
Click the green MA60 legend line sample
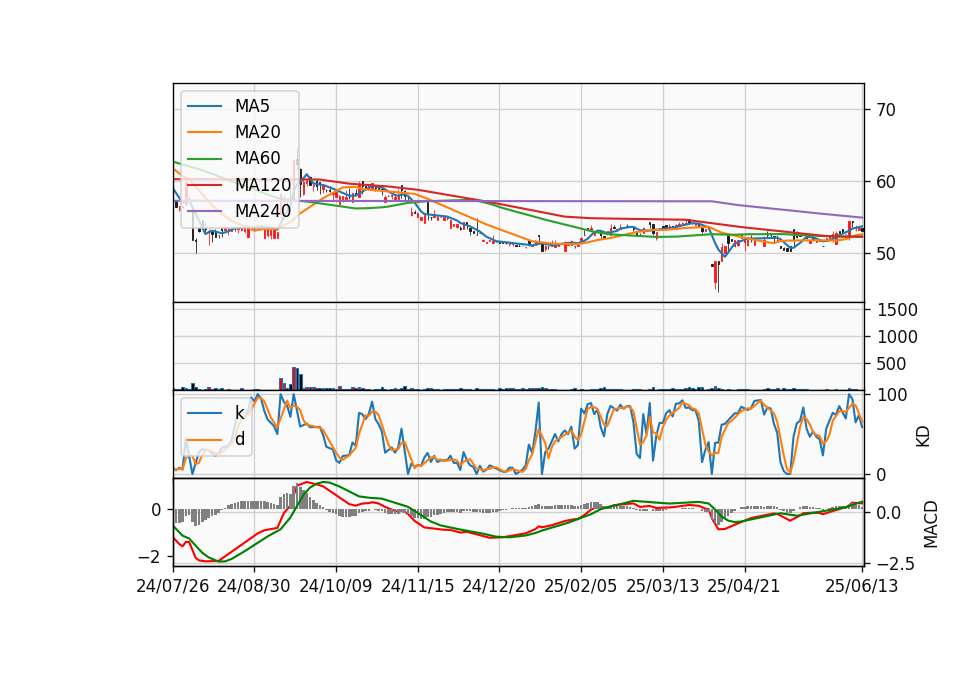click(204, 159)
